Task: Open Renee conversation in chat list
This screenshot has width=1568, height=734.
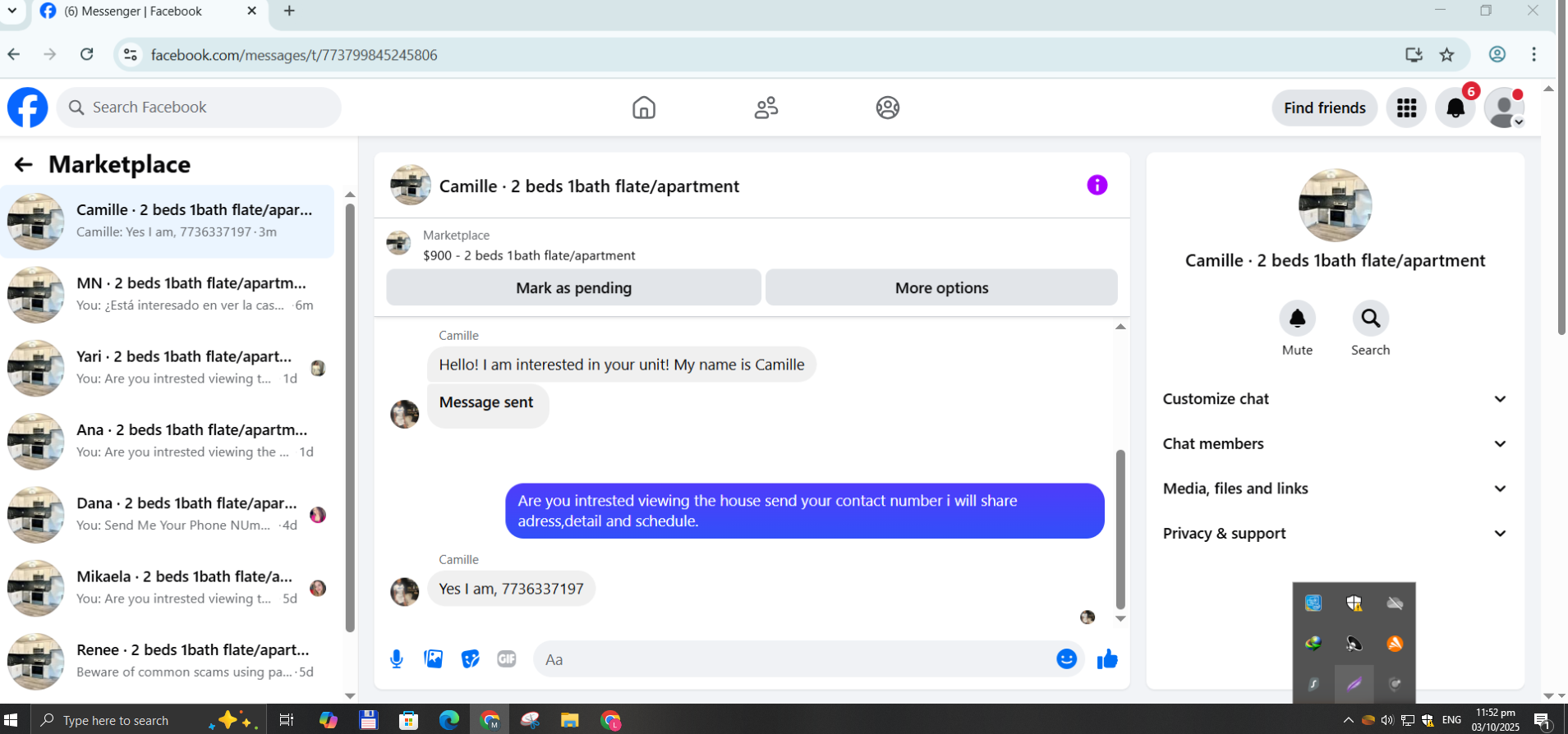Action: pos(168,662)
